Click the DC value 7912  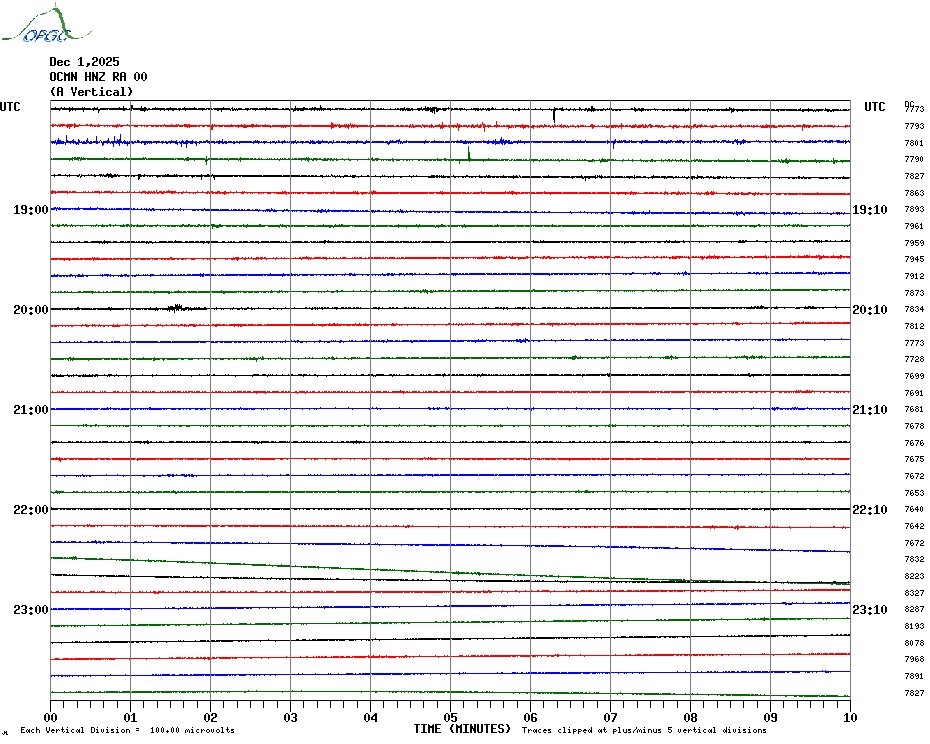click(x=914, y=276)
